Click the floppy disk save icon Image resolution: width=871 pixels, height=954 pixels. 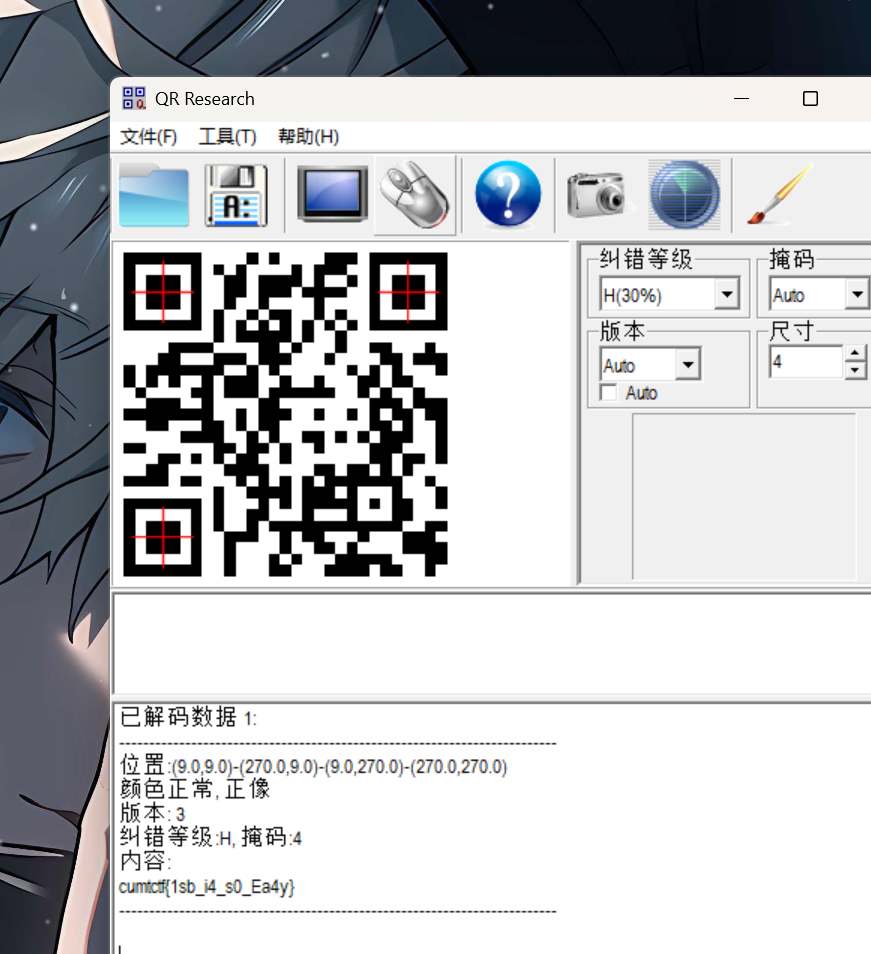pyautogui.click(x=236, y=195)
